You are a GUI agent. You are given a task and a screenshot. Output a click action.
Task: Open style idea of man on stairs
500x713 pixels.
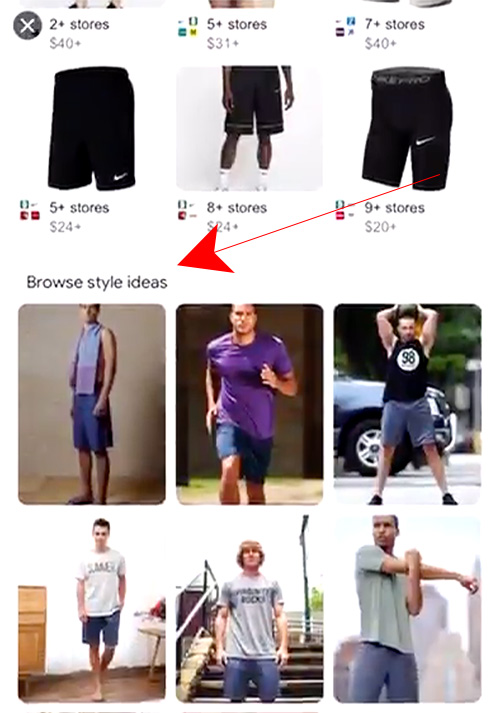[250, 609]
